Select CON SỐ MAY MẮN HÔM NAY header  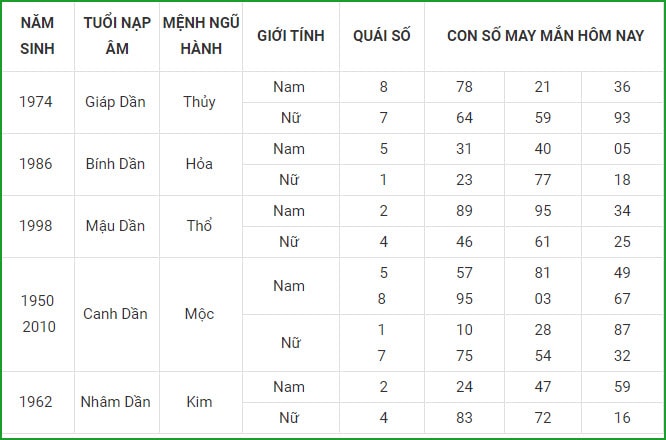click(x=545, y=36)
